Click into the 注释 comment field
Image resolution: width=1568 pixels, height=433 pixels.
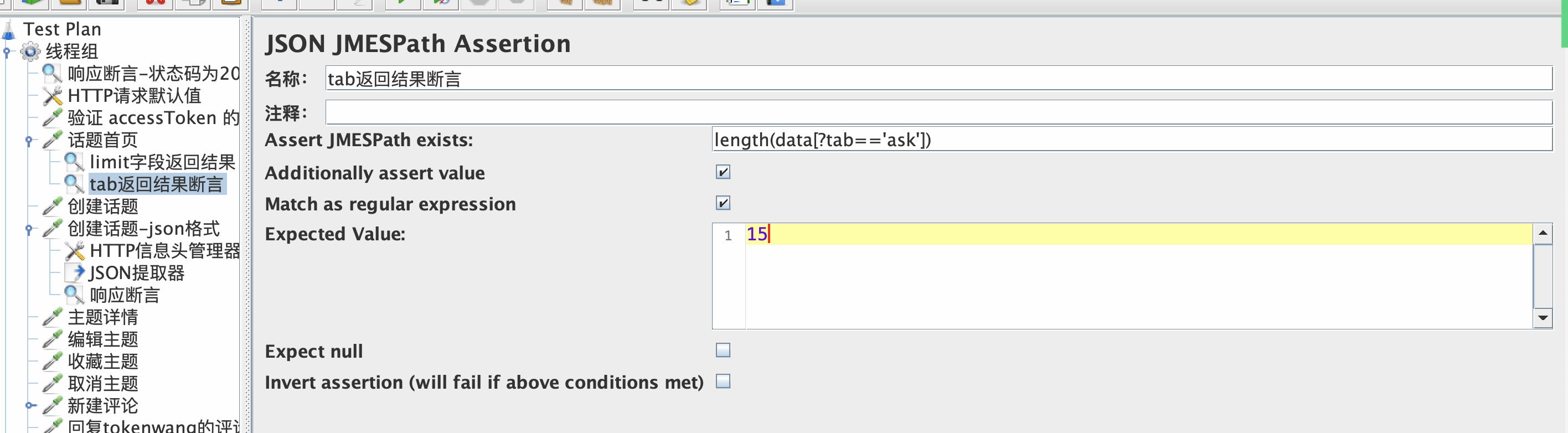938,112
